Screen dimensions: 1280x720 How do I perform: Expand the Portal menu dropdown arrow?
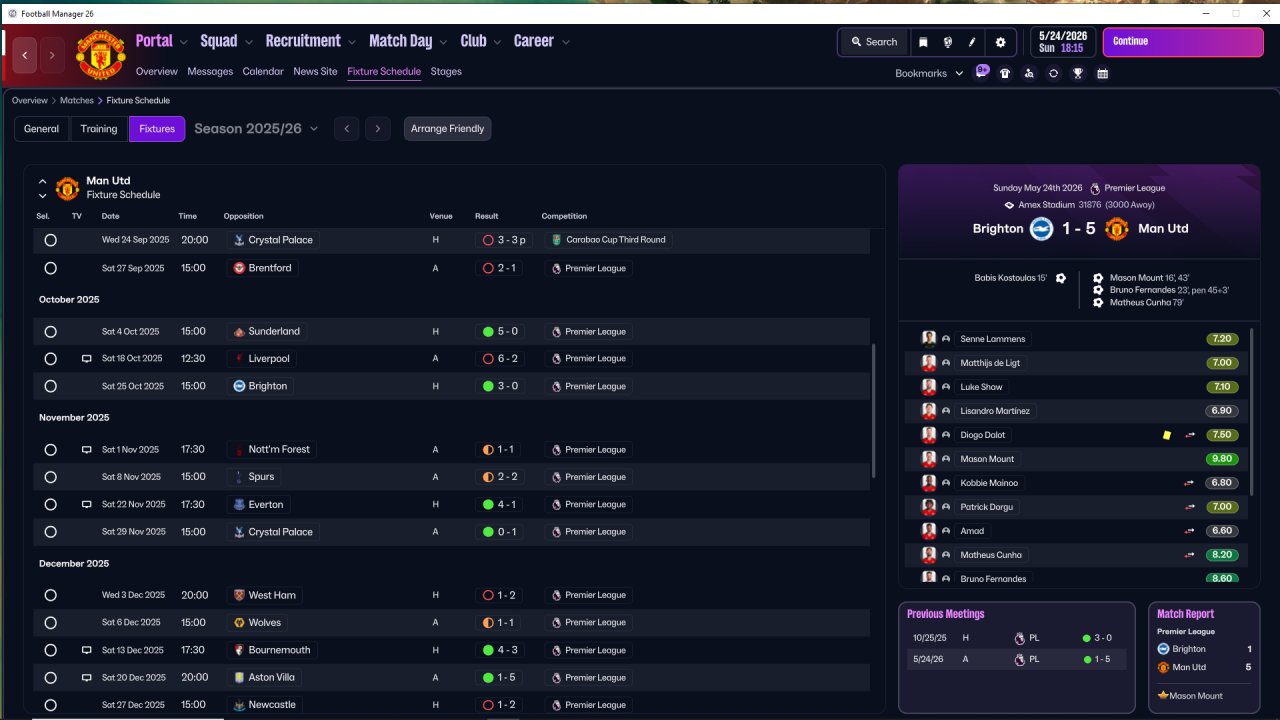pos(183,42)
